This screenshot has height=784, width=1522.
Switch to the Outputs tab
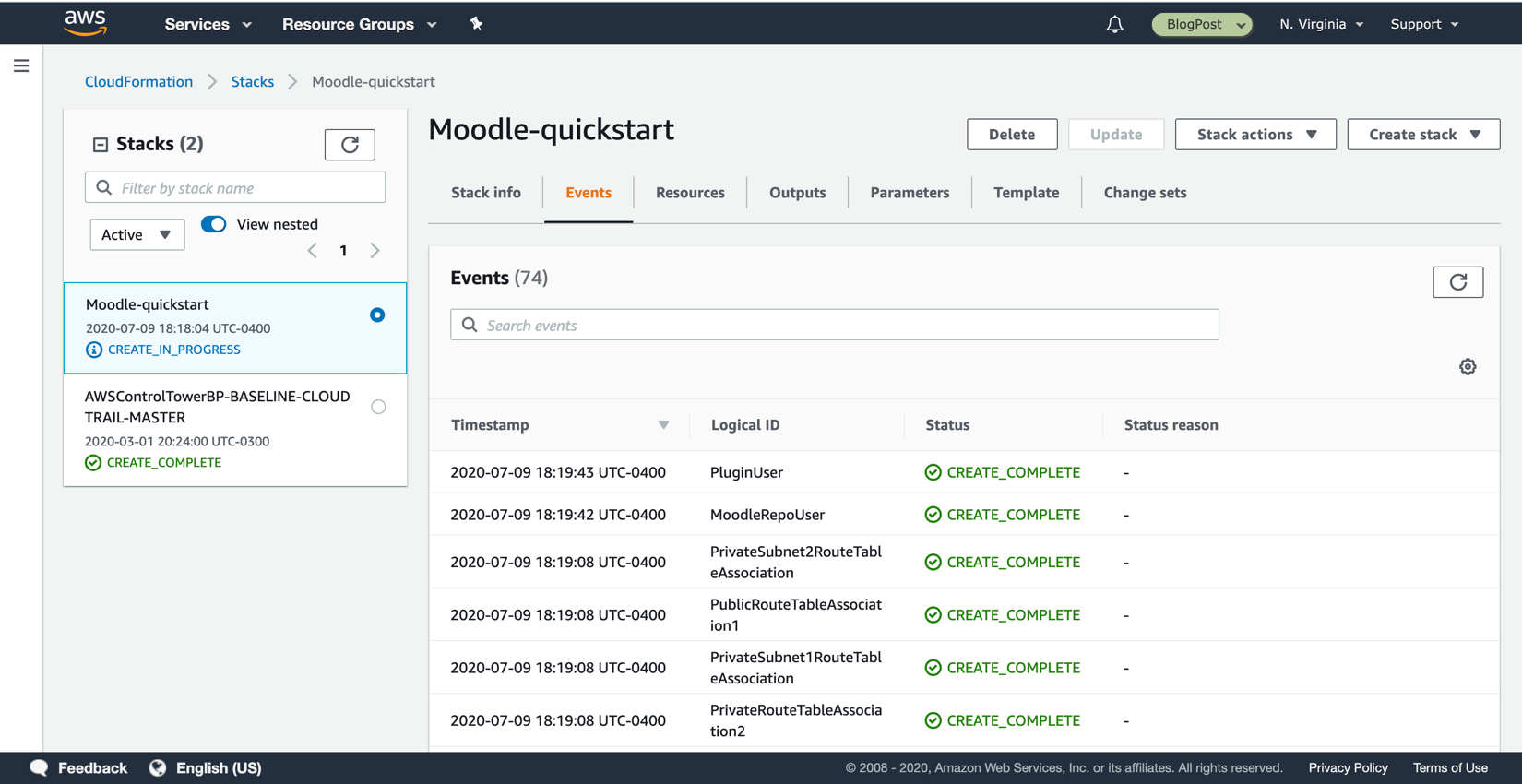(798, 193)
